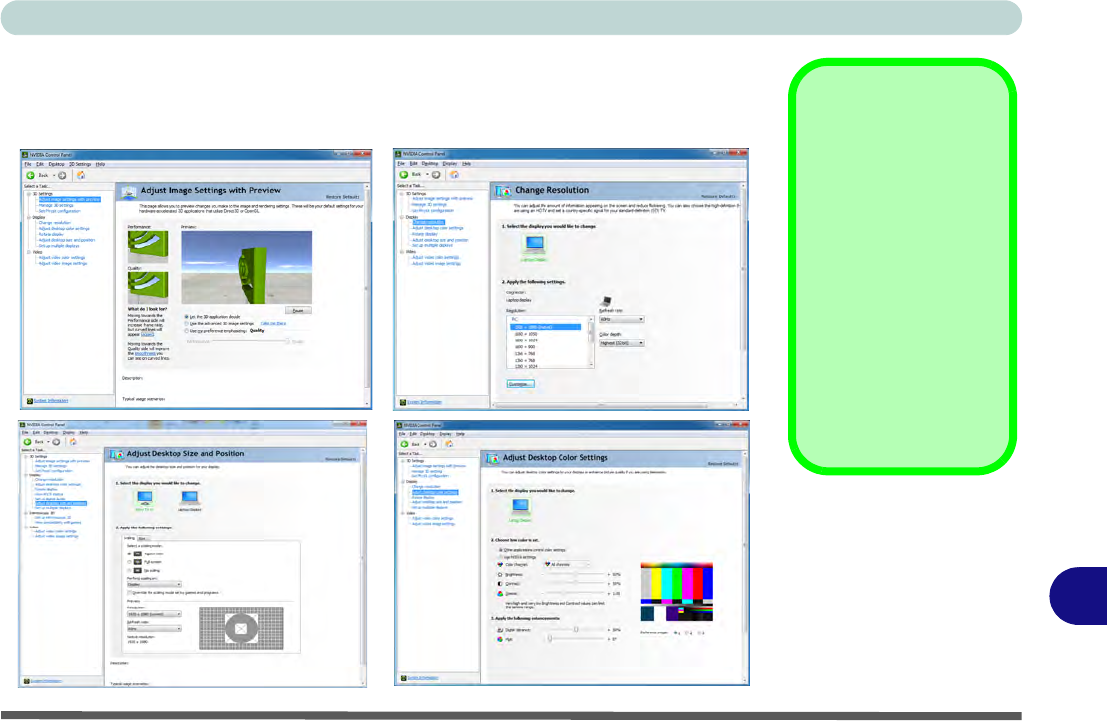Click the Adjust Image Settings with Preview header icon
Image resolution: width=1107 pixels, height=721 pixels.
pyautogui.click(x=129, y=191)
